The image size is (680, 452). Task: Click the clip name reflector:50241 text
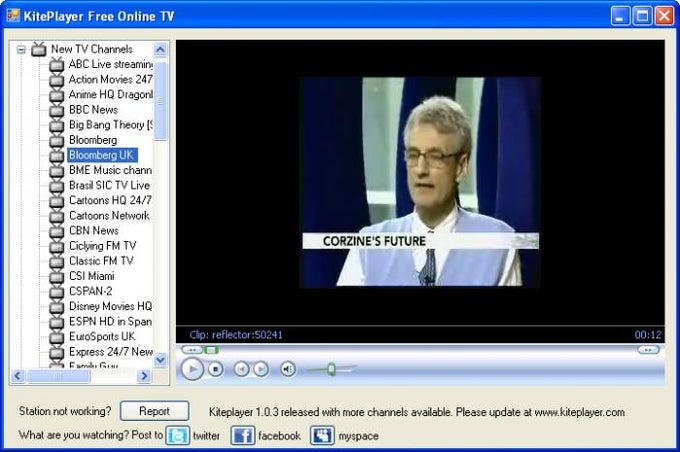pos(247,335)
